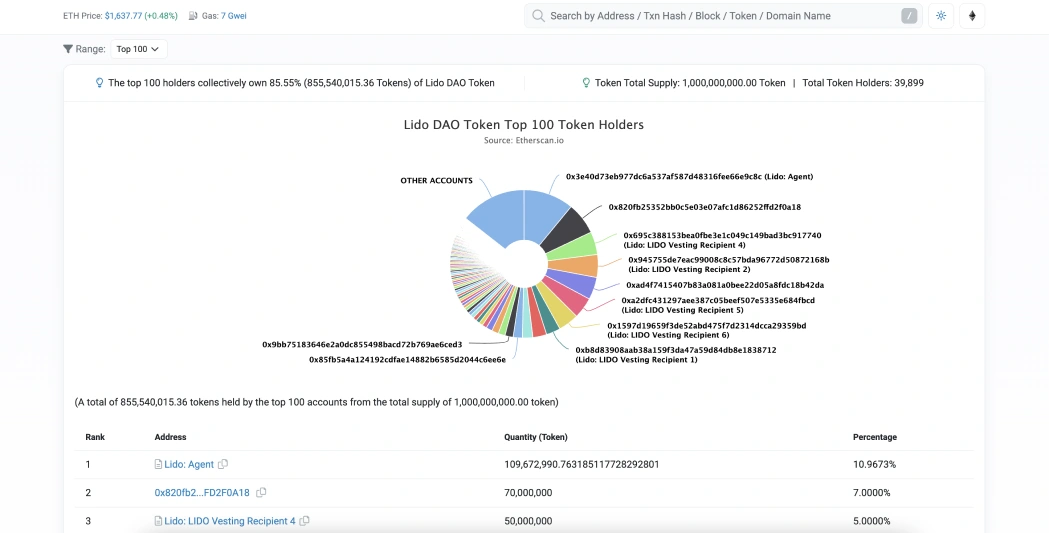
Task: Click the chart title Lido DAO Token Top 100
Action: [524, 124]
